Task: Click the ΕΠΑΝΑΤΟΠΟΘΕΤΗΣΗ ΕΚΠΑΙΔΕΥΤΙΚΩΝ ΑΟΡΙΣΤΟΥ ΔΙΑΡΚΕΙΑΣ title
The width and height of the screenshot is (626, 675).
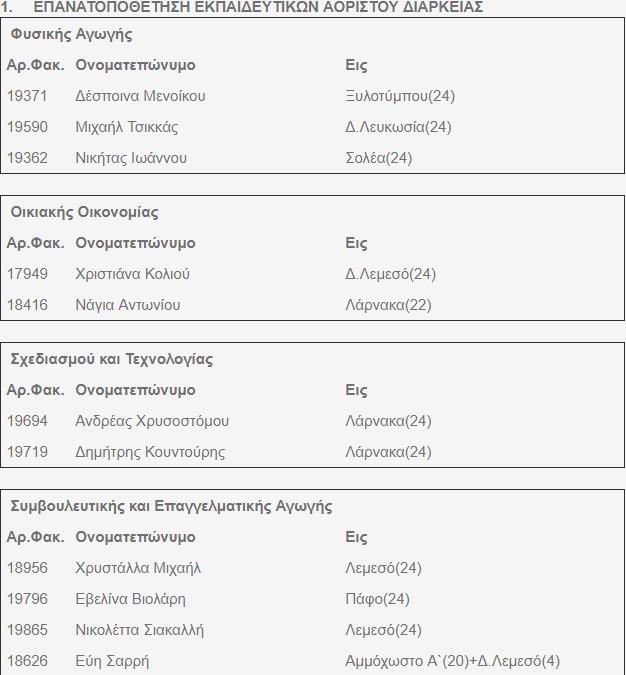Action: click(x=258, y=7)
